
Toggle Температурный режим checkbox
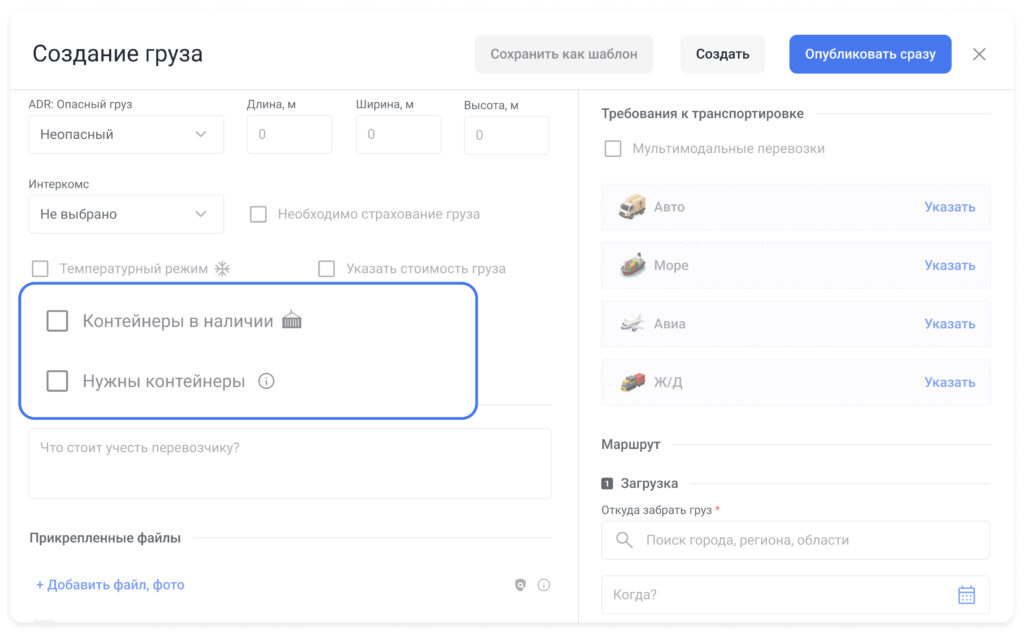pos(40,268)
